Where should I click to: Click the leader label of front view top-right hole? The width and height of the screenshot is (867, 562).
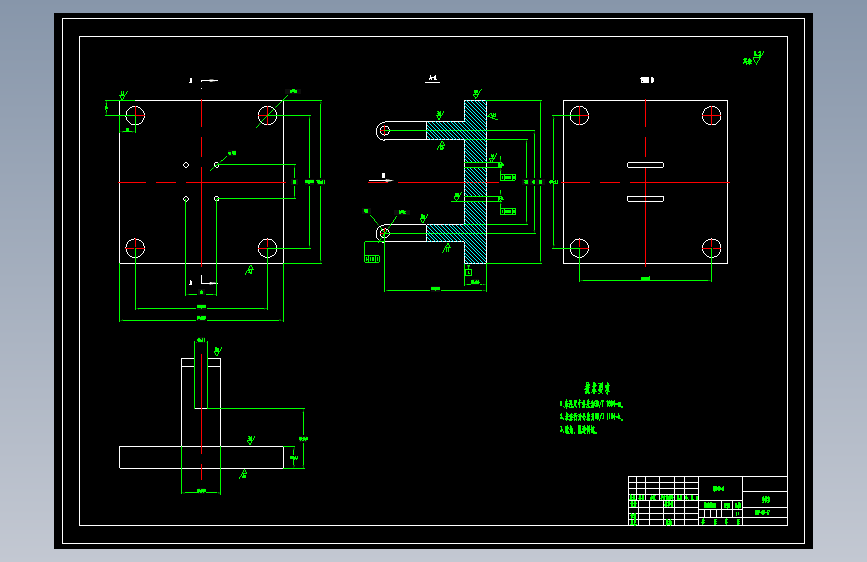click(294, 91)
